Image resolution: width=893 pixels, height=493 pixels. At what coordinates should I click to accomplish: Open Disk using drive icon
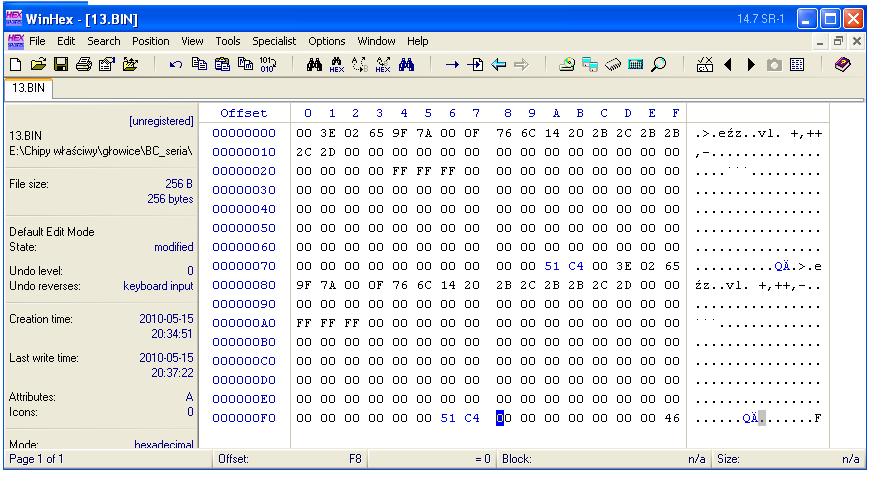click(567, 64)
